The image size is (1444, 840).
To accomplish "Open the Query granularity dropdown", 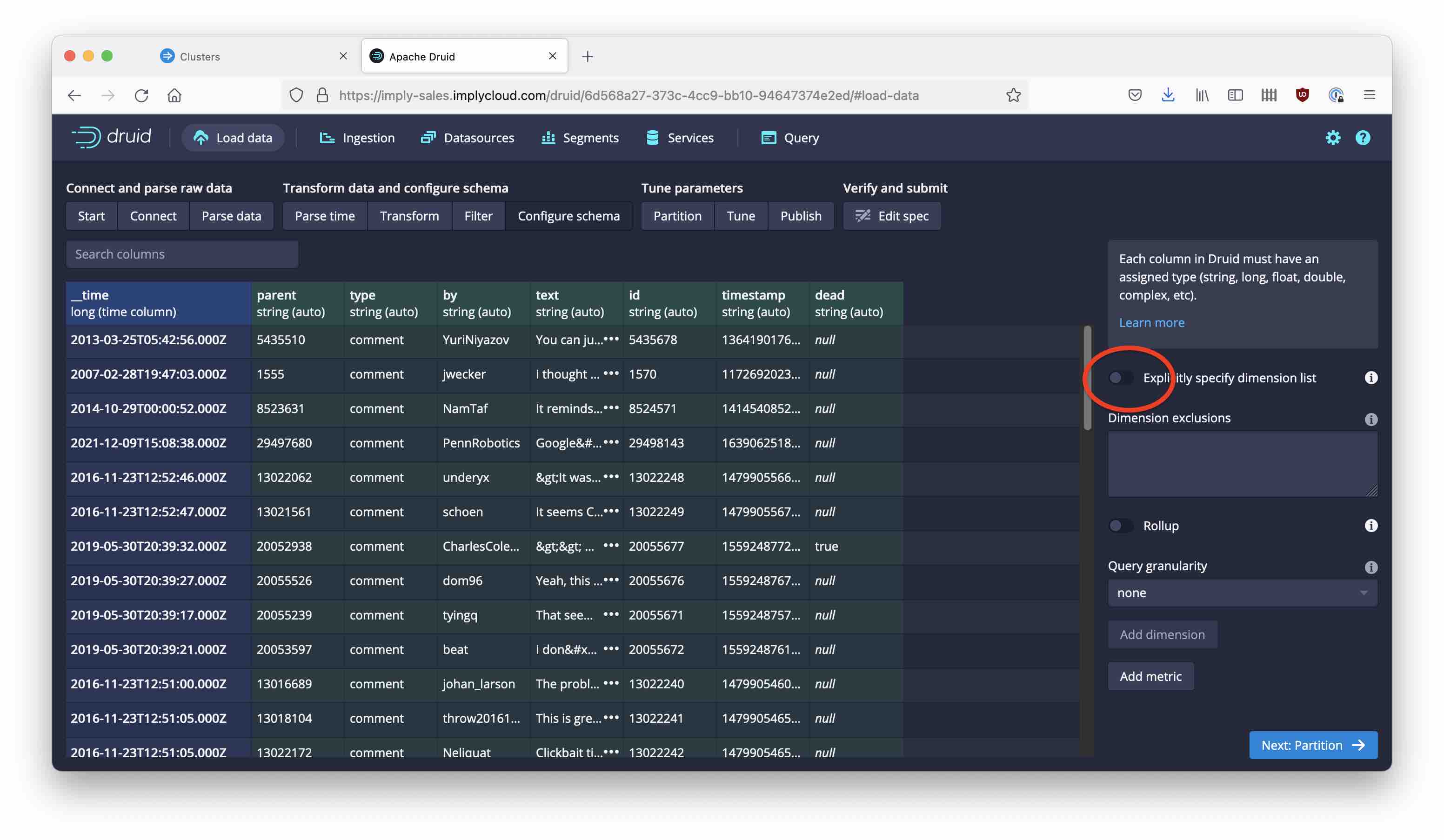I will (1242, 593).
